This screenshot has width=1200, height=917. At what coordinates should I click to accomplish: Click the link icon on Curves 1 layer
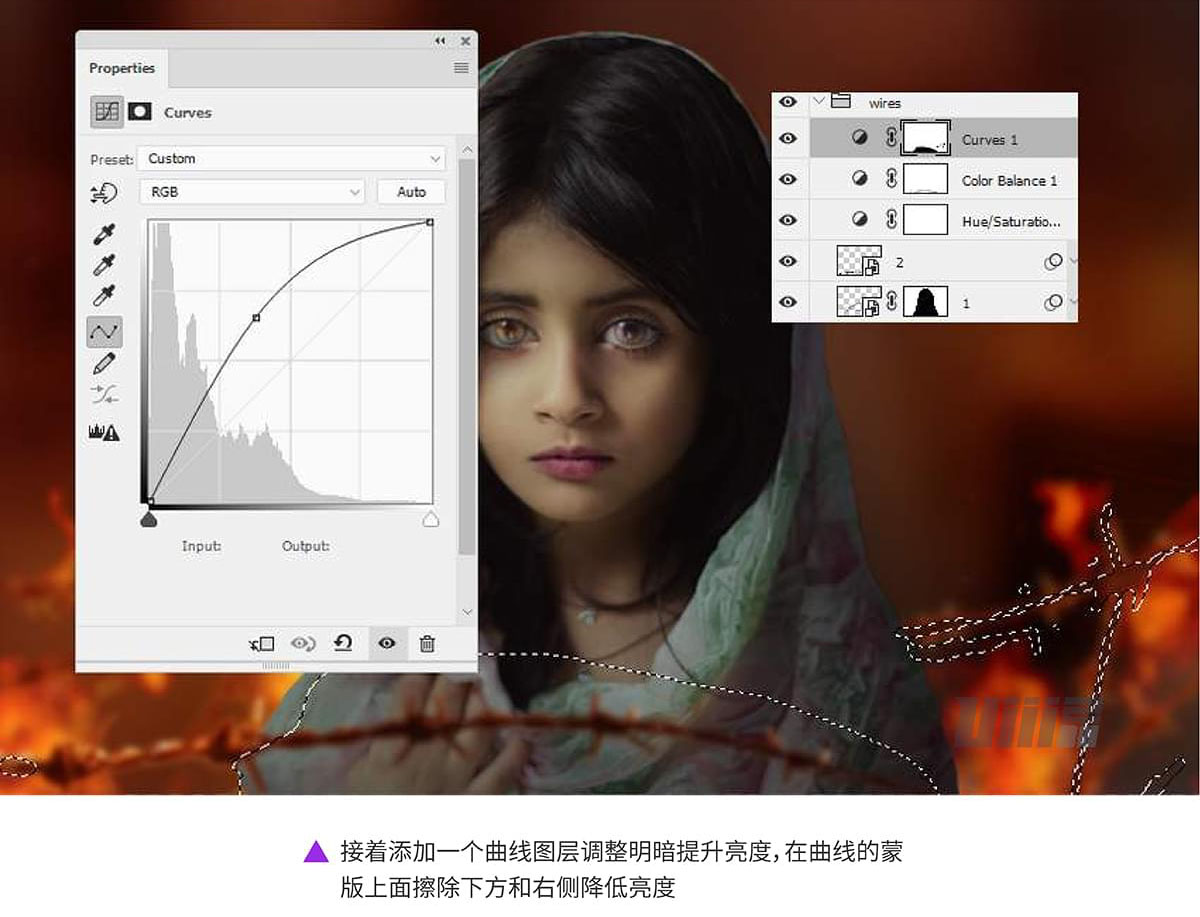(890, 139)
